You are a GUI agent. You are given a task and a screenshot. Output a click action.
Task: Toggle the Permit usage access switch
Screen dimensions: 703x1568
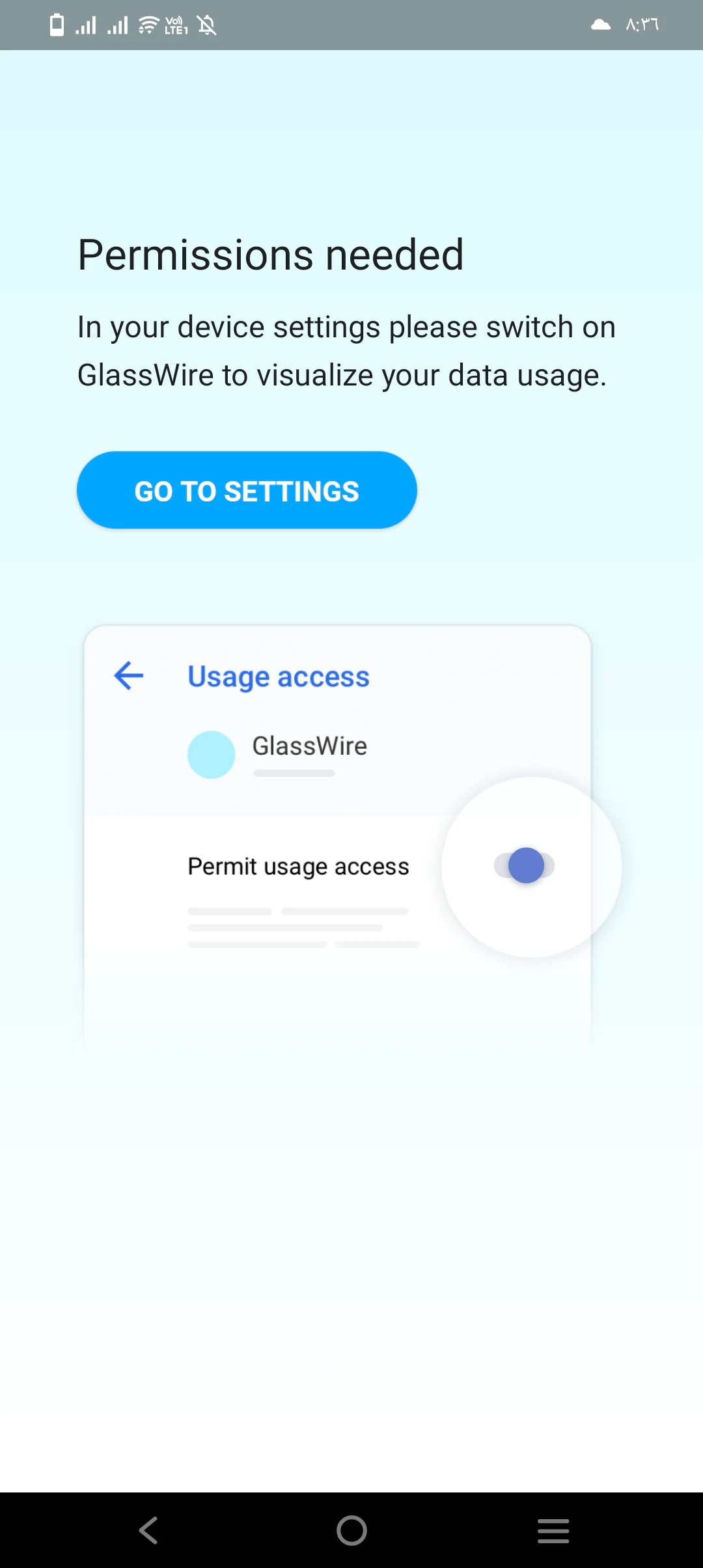coord(525,865)
